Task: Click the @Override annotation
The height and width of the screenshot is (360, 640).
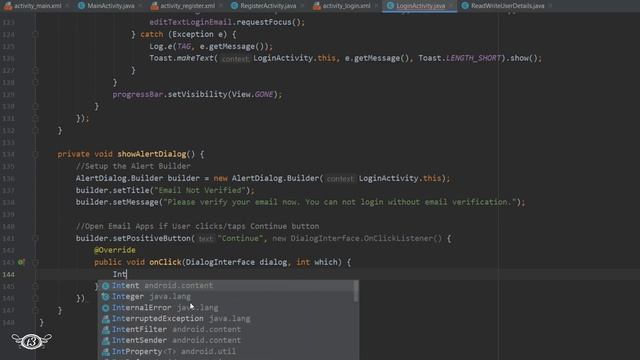Action: point(115,250)
